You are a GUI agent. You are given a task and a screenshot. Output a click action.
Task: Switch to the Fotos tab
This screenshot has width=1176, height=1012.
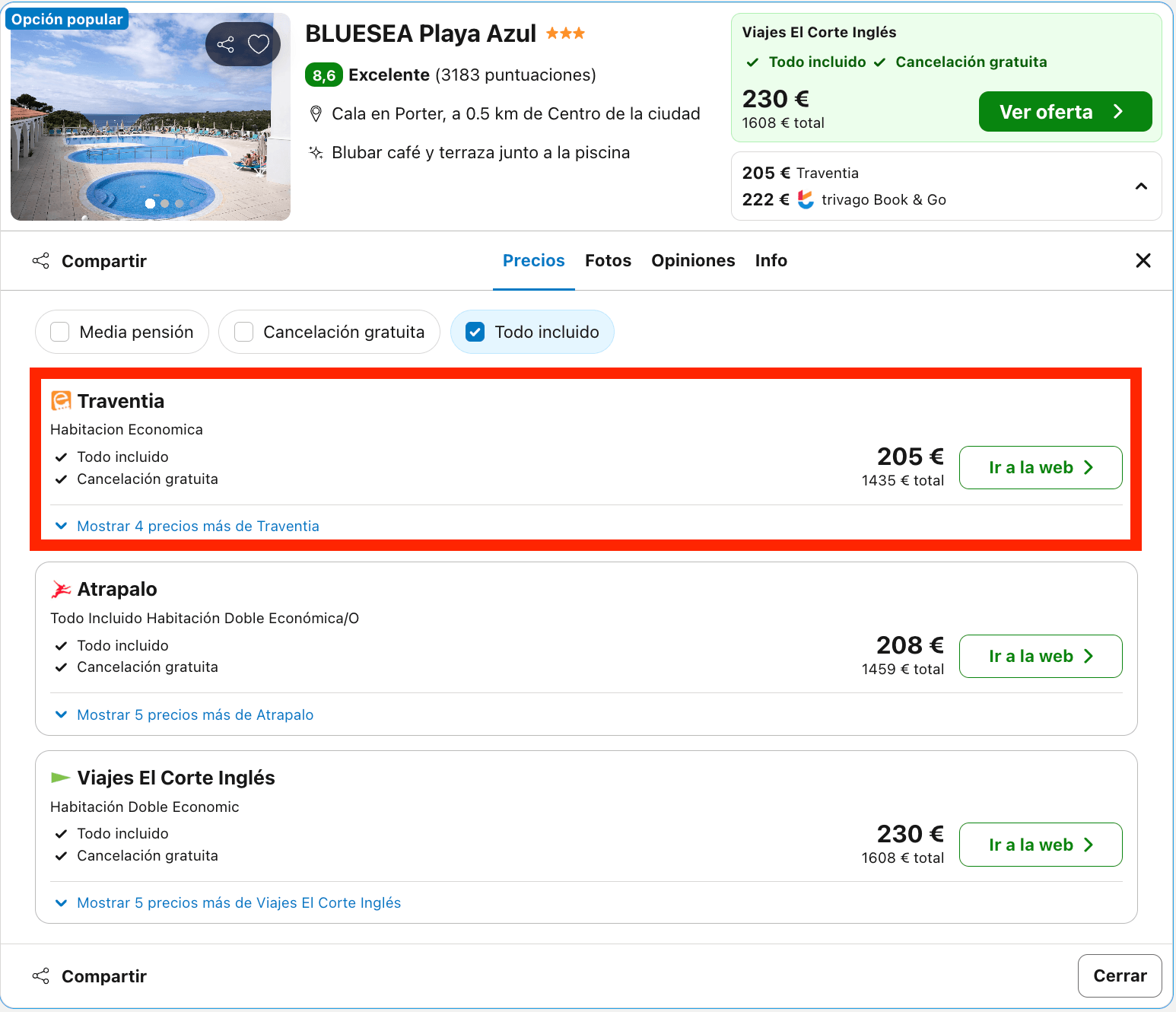point(608,260)
